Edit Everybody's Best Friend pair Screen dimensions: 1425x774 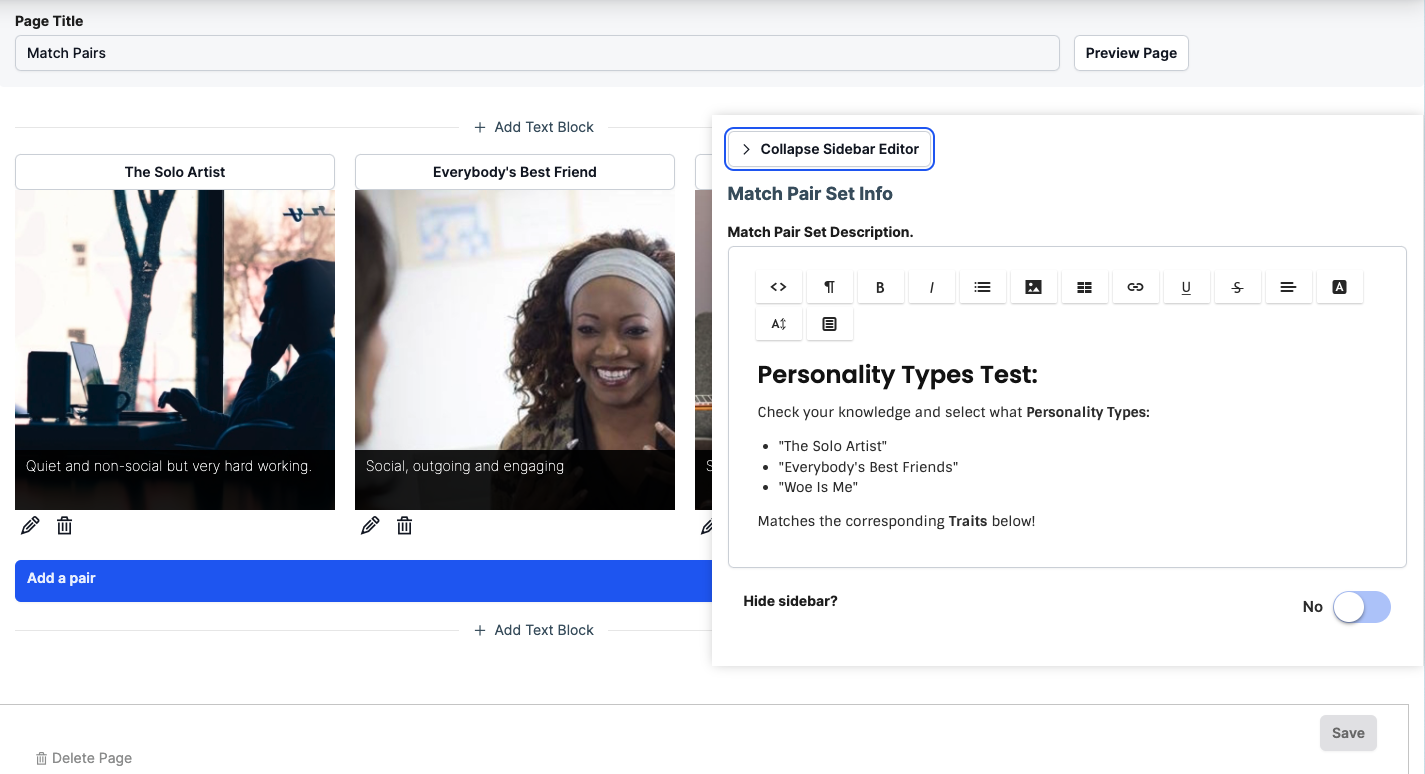click(x=370, y=525)
